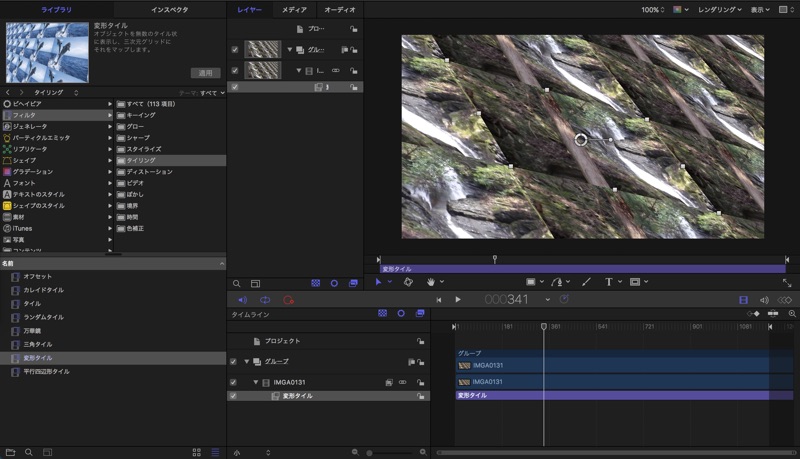
Task: Select ランダムタイル filter in library list
Action: [45, 317]
